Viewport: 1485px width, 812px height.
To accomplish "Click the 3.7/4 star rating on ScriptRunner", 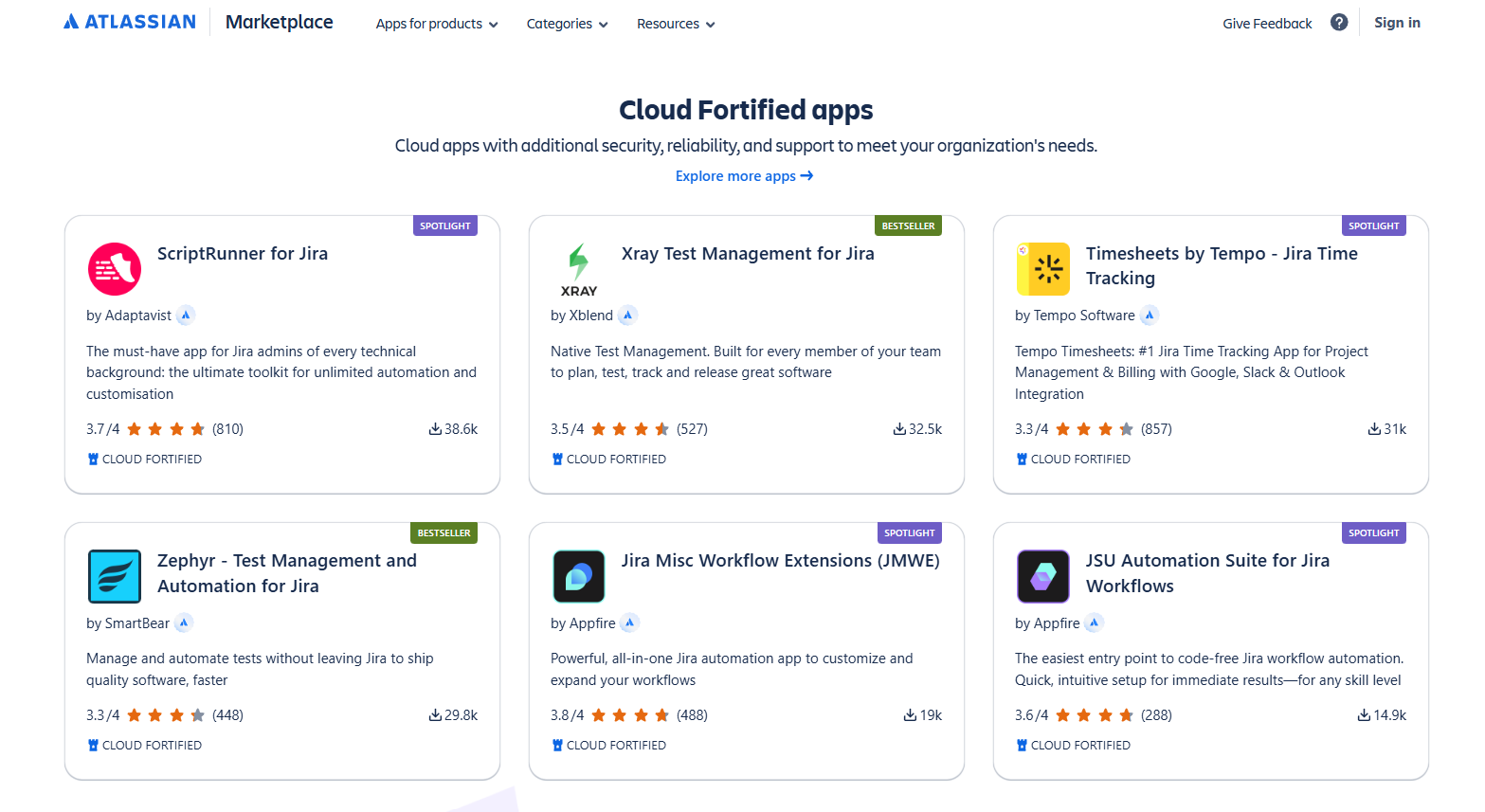I will [x=165, y=429].
